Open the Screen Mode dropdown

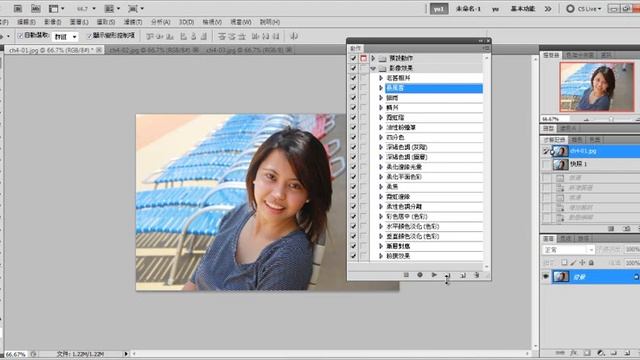click(136, 8)
